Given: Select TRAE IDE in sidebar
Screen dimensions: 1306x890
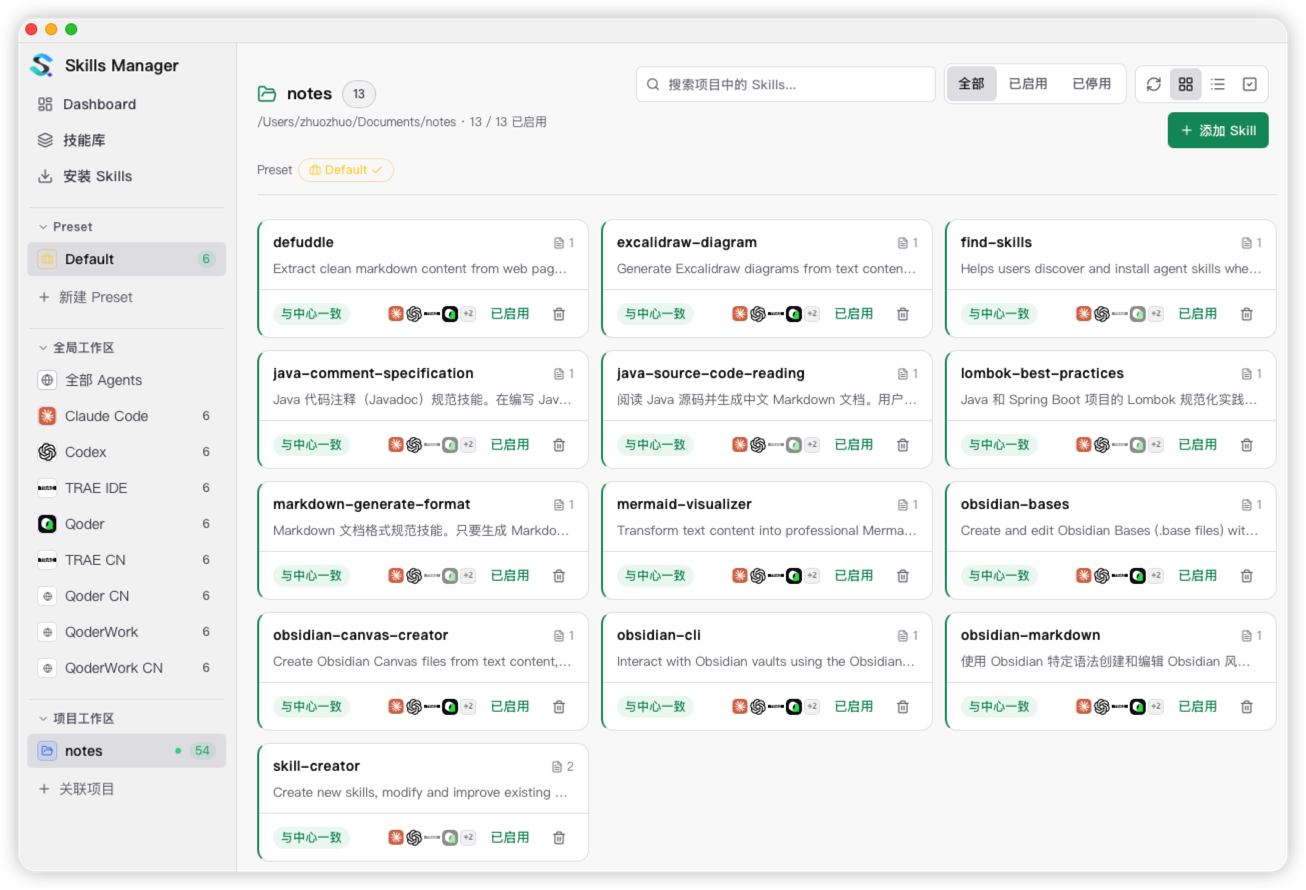Looking at the screenshot, I should pyautogui.click(x=127, y=488).
